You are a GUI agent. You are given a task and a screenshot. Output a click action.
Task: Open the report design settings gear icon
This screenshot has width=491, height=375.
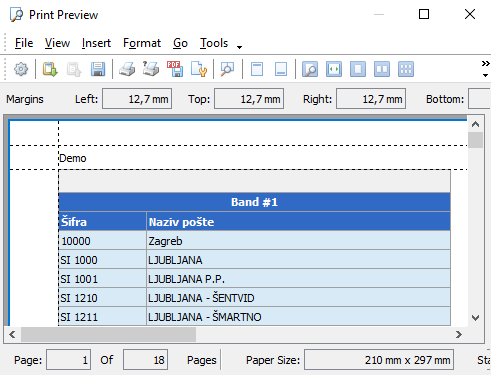pyautogui.click(x=21, y=69)
